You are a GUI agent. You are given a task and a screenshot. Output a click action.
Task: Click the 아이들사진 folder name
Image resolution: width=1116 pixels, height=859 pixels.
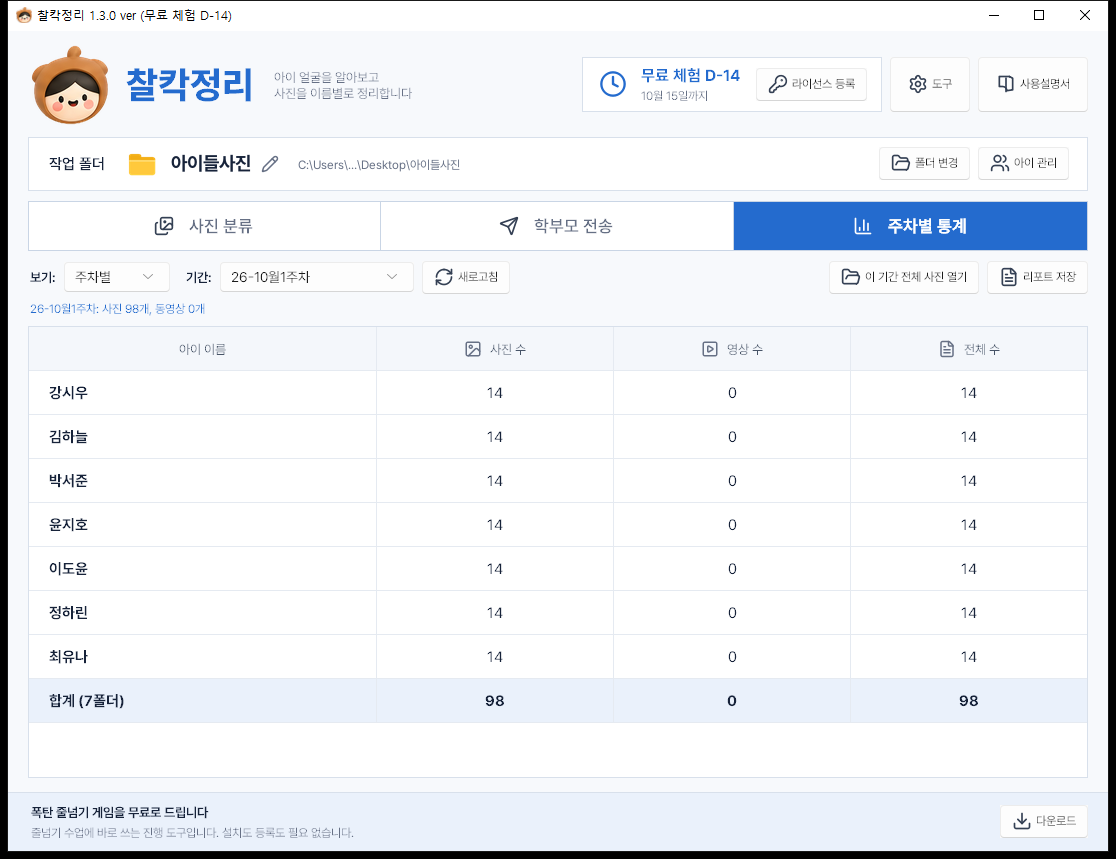[x=211, y=164]
